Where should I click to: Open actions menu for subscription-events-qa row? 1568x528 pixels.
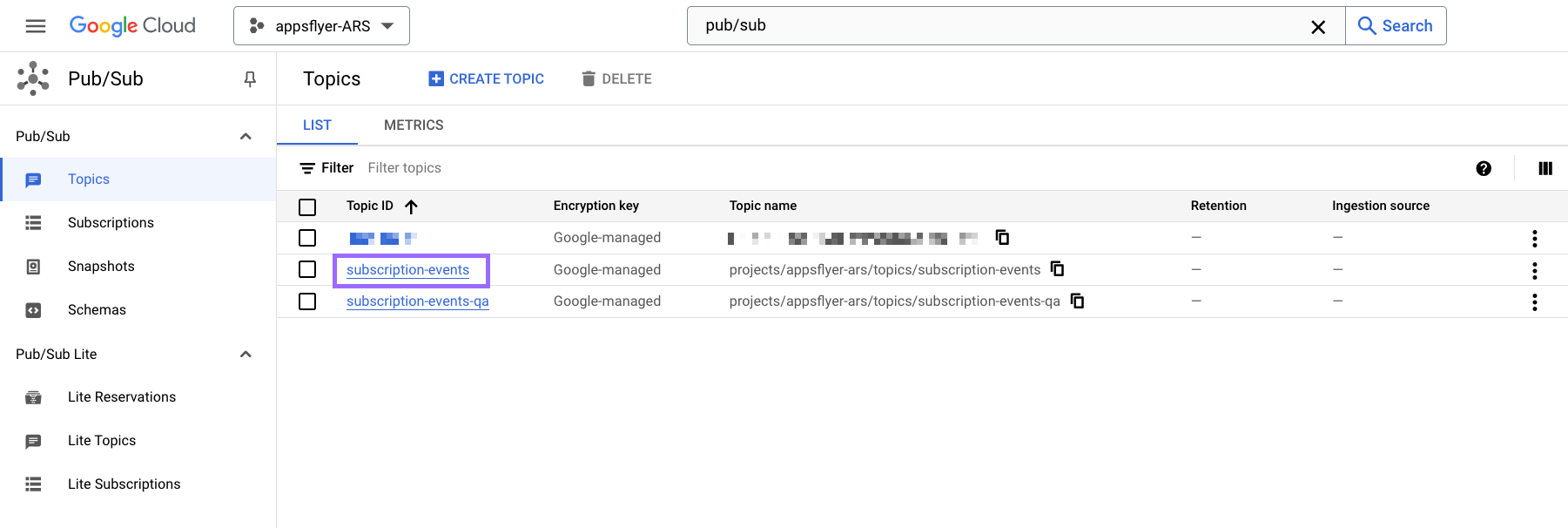click(1534, 302)
